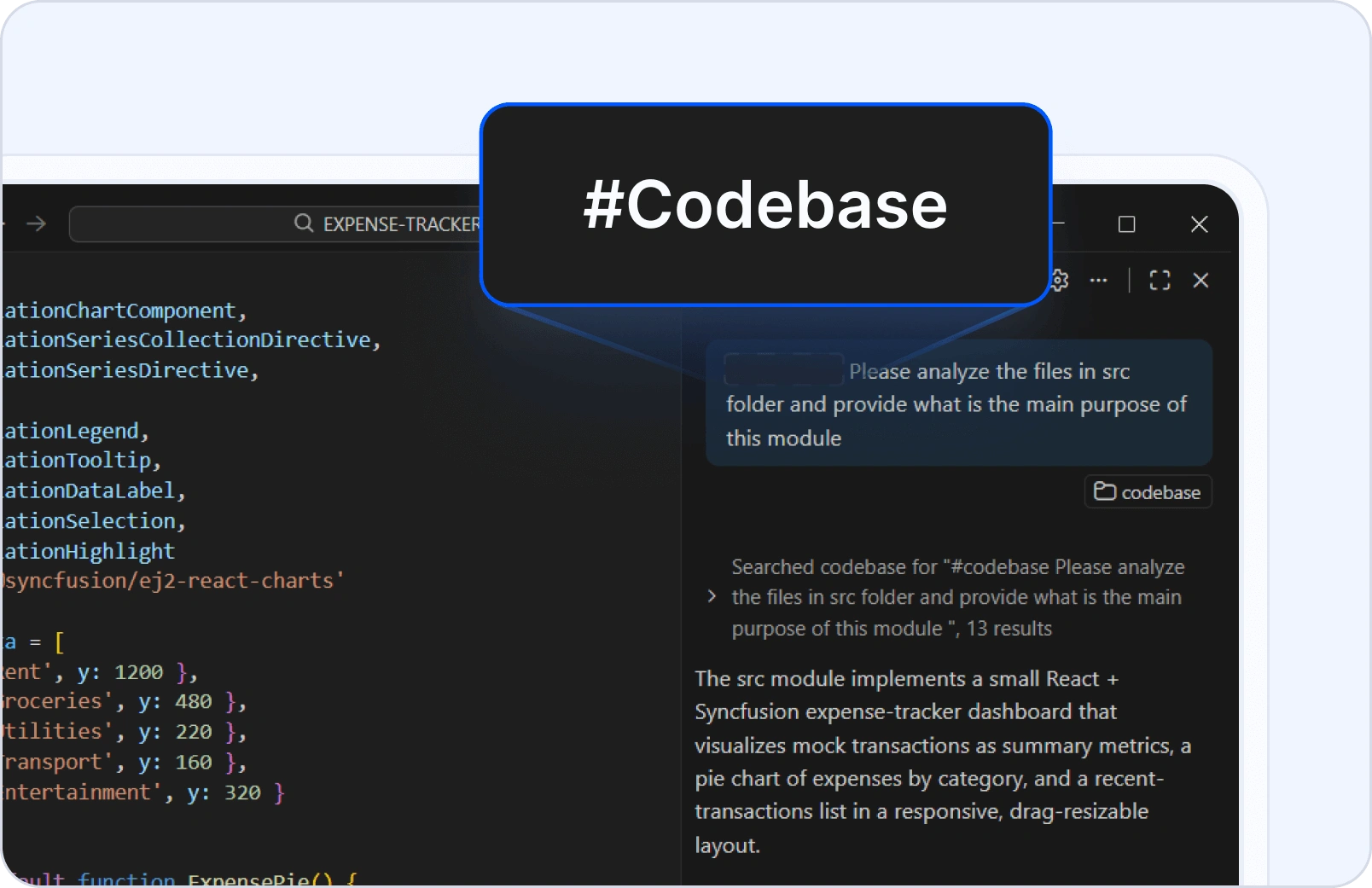Close the editor window
The height and width of the screenshot is (888, 1372).
tap(1199, 224)
